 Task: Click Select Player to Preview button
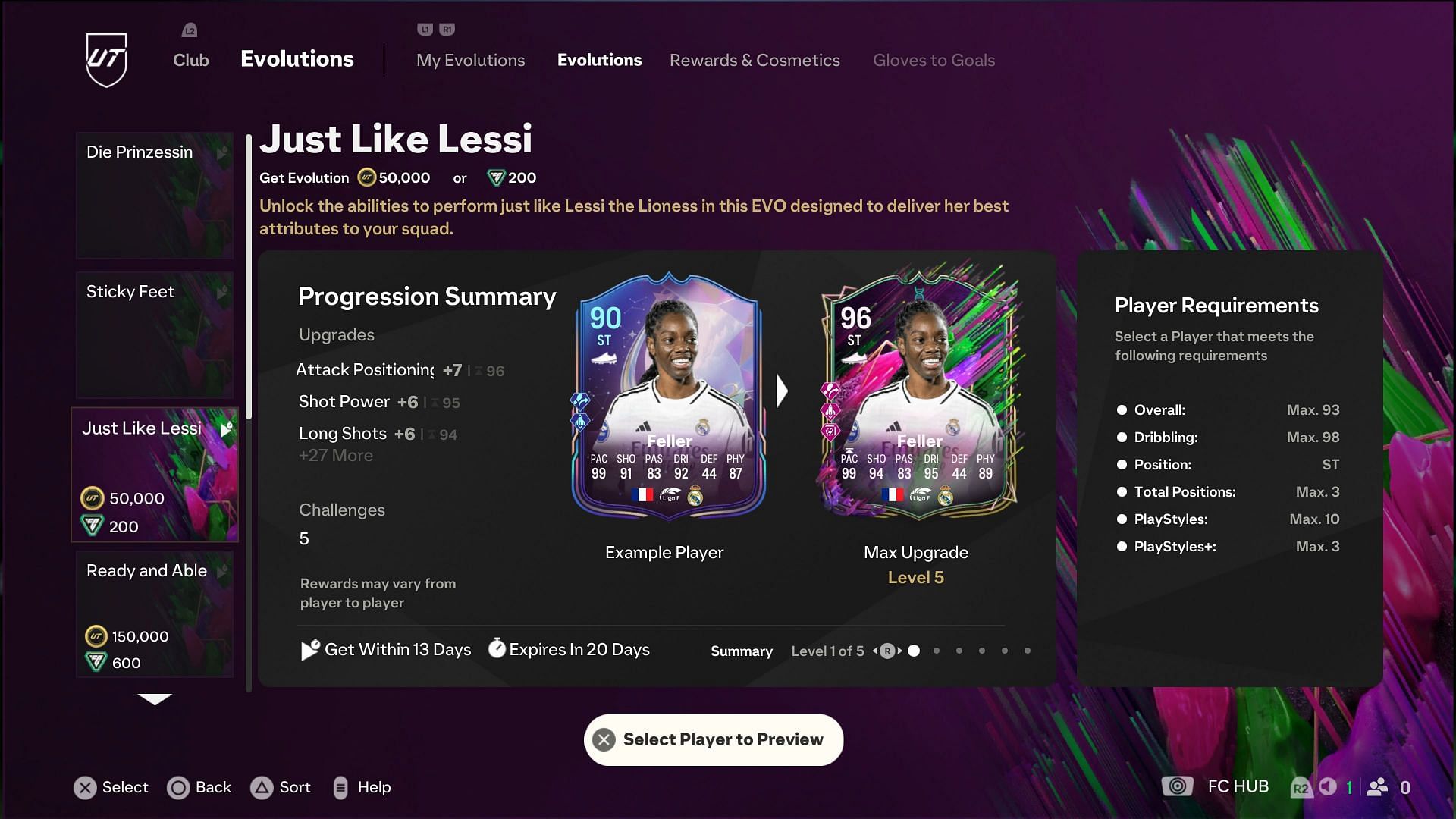pos(714,739)
